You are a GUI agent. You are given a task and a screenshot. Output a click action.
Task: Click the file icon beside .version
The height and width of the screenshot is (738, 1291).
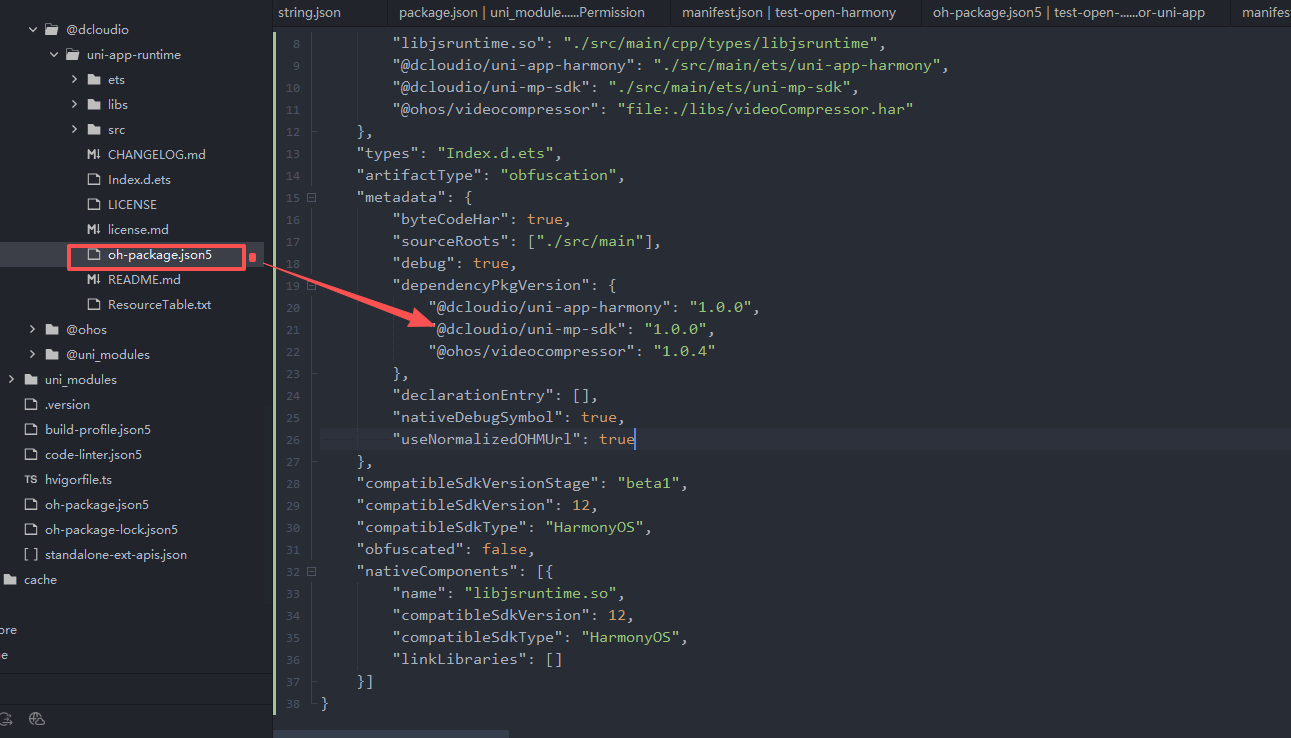point(30,404)
